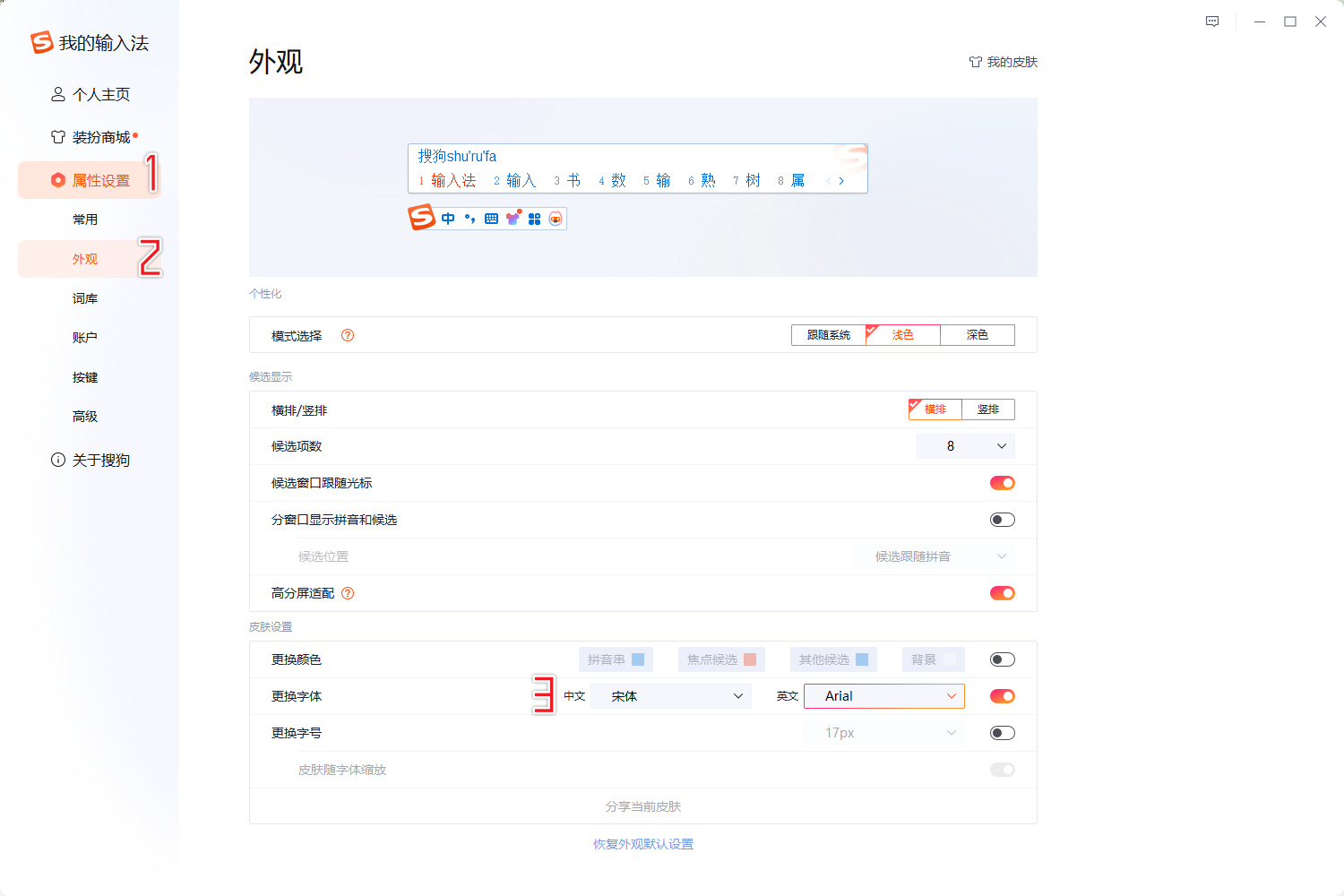Click the shirt icon beside 我的皮肤
The width and height of the screenshot is (1344, 896).
point(976,62)
